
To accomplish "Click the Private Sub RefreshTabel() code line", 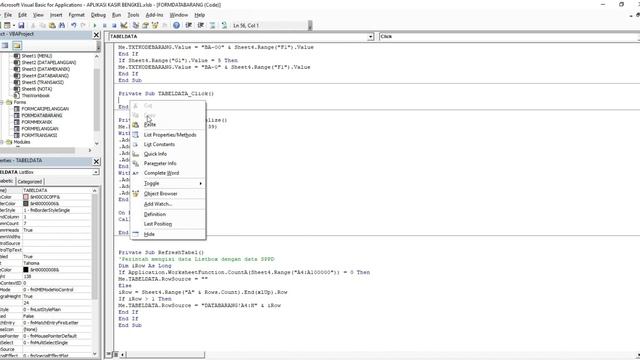I will [x=161, y=253].
